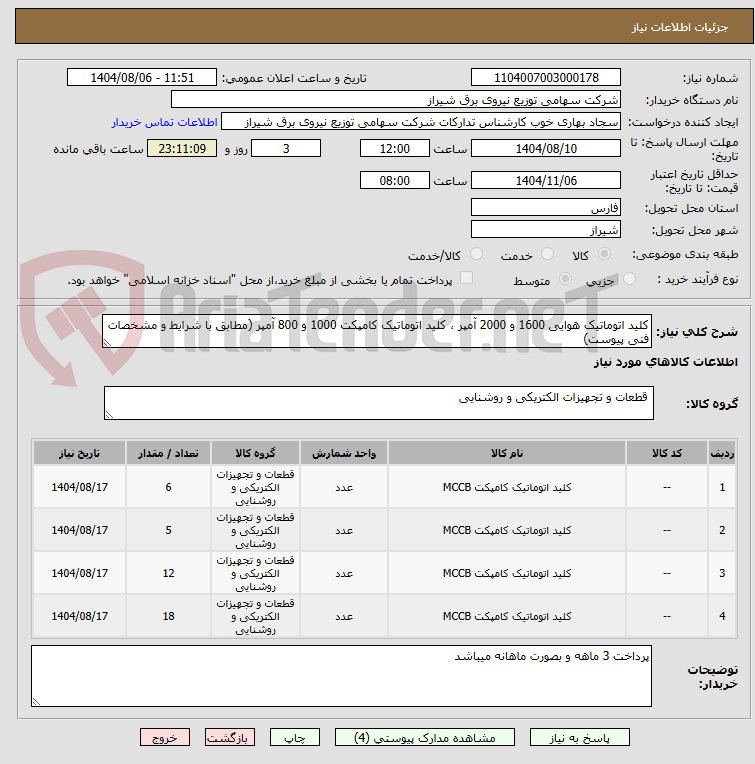Image resolution: width=755 pixels, height=764 pixels.
Task: Click the price validity date 1404/11/06
Action: point(546,180)
